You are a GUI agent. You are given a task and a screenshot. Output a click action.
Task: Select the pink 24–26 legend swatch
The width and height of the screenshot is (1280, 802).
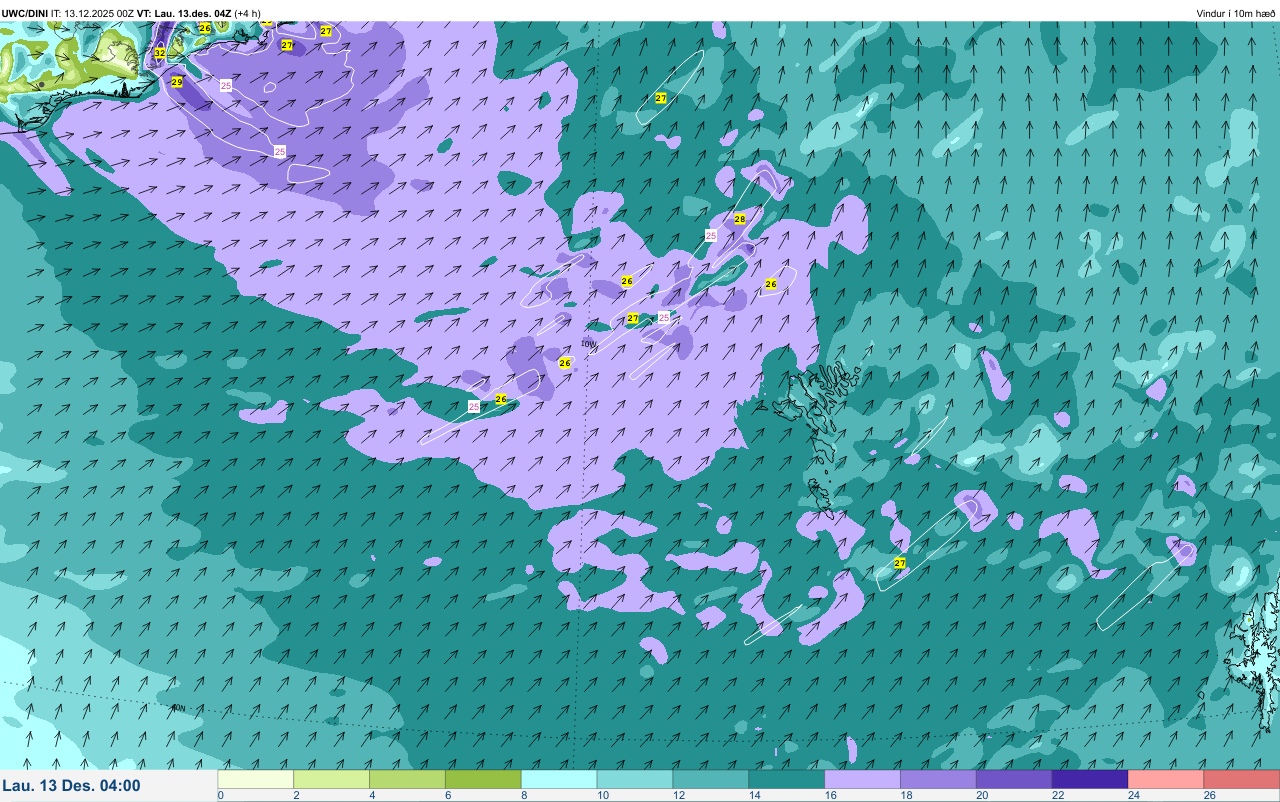[x=1166, y=779]
